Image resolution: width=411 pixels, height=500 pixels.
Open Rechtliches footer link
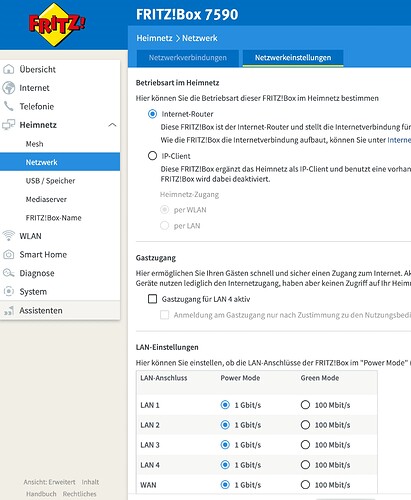(x=80, y=494)
